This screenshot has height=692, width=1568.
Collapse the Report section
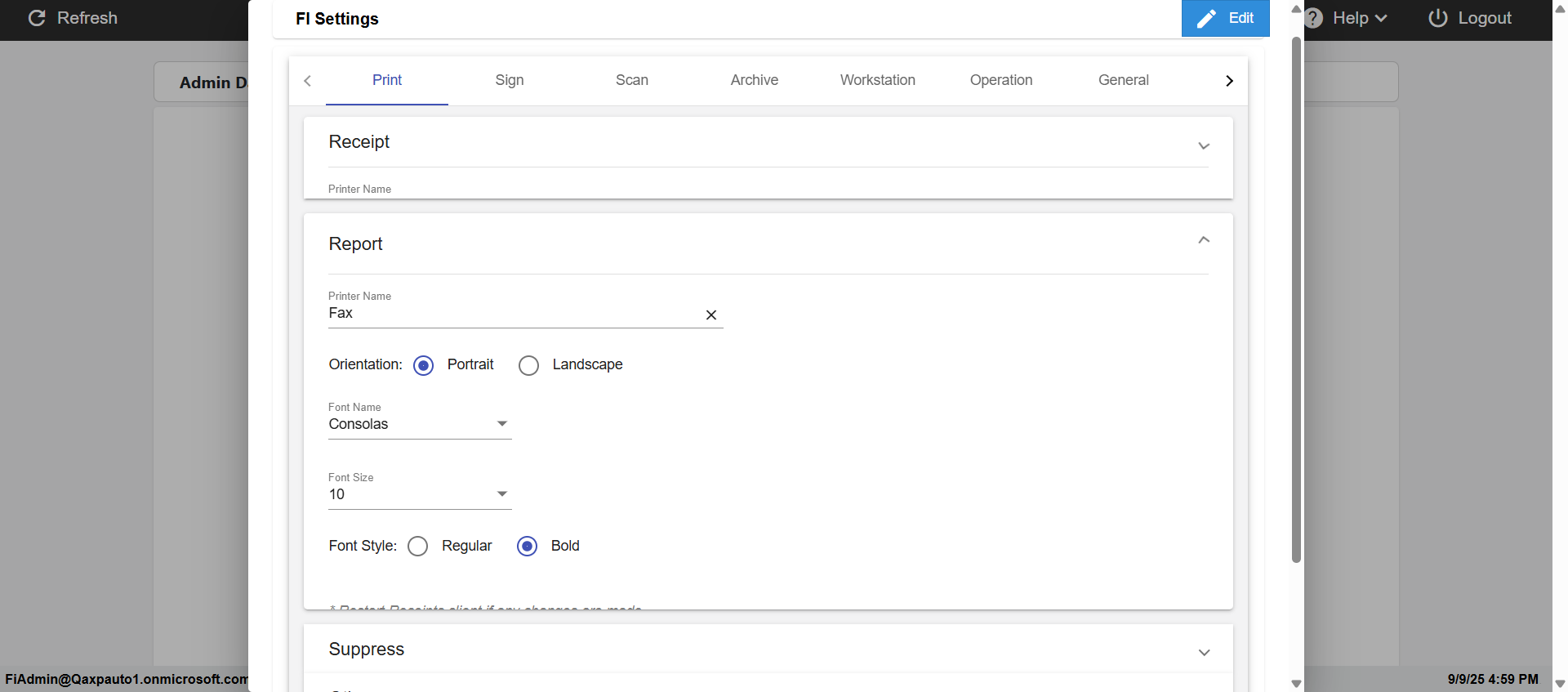click(x=1204, y=240)
